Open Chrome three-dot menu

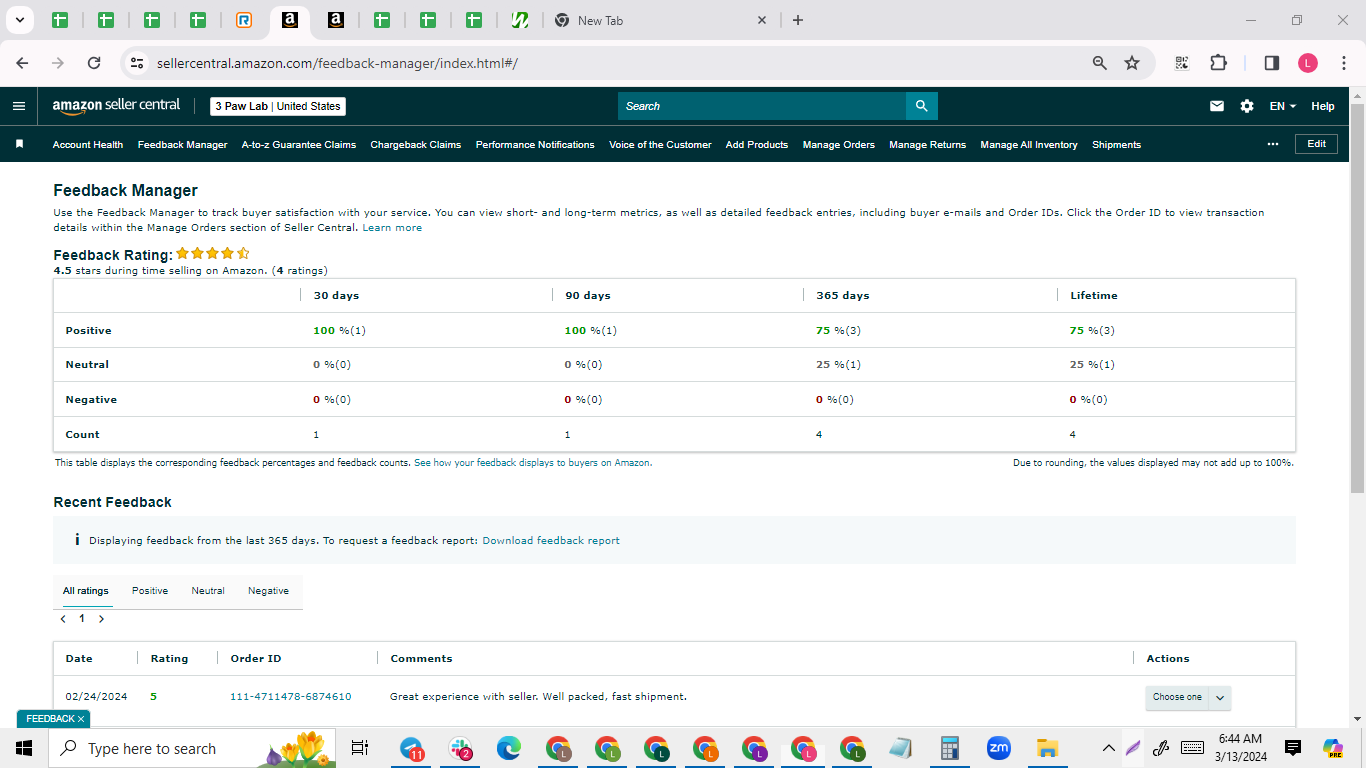point(1343,63)
